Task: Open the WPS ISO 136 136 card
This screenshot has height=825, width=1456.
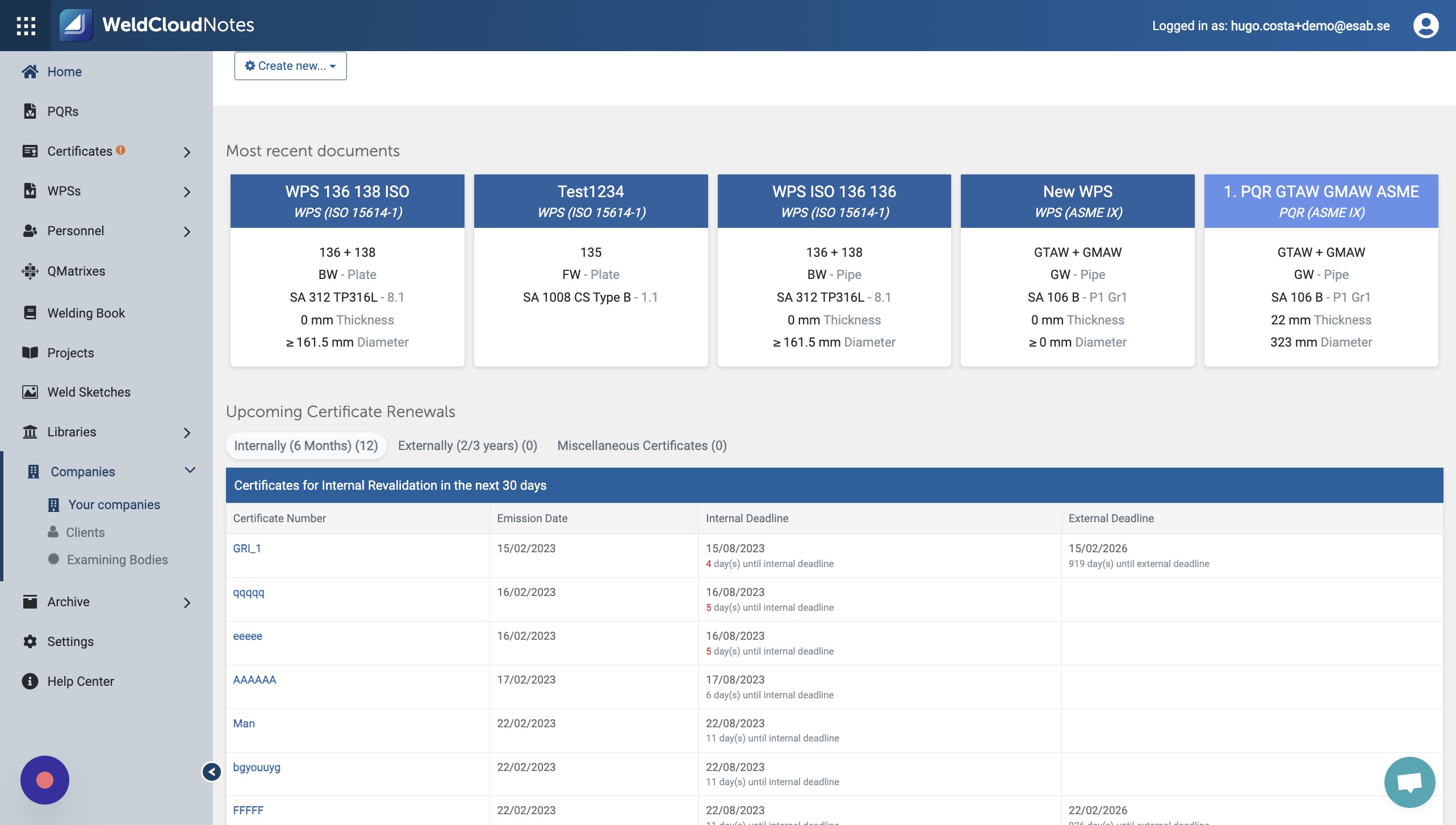Action: pyautogui.click(x=834, y=270)
